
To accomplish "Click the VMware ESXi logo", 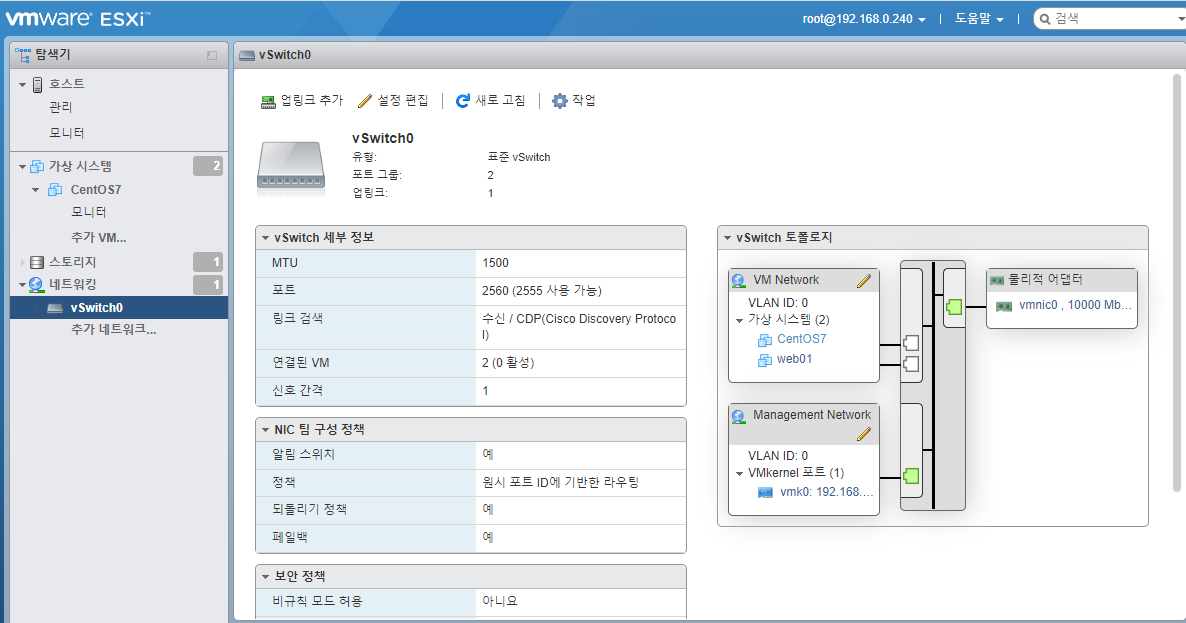I will point(78,18).
